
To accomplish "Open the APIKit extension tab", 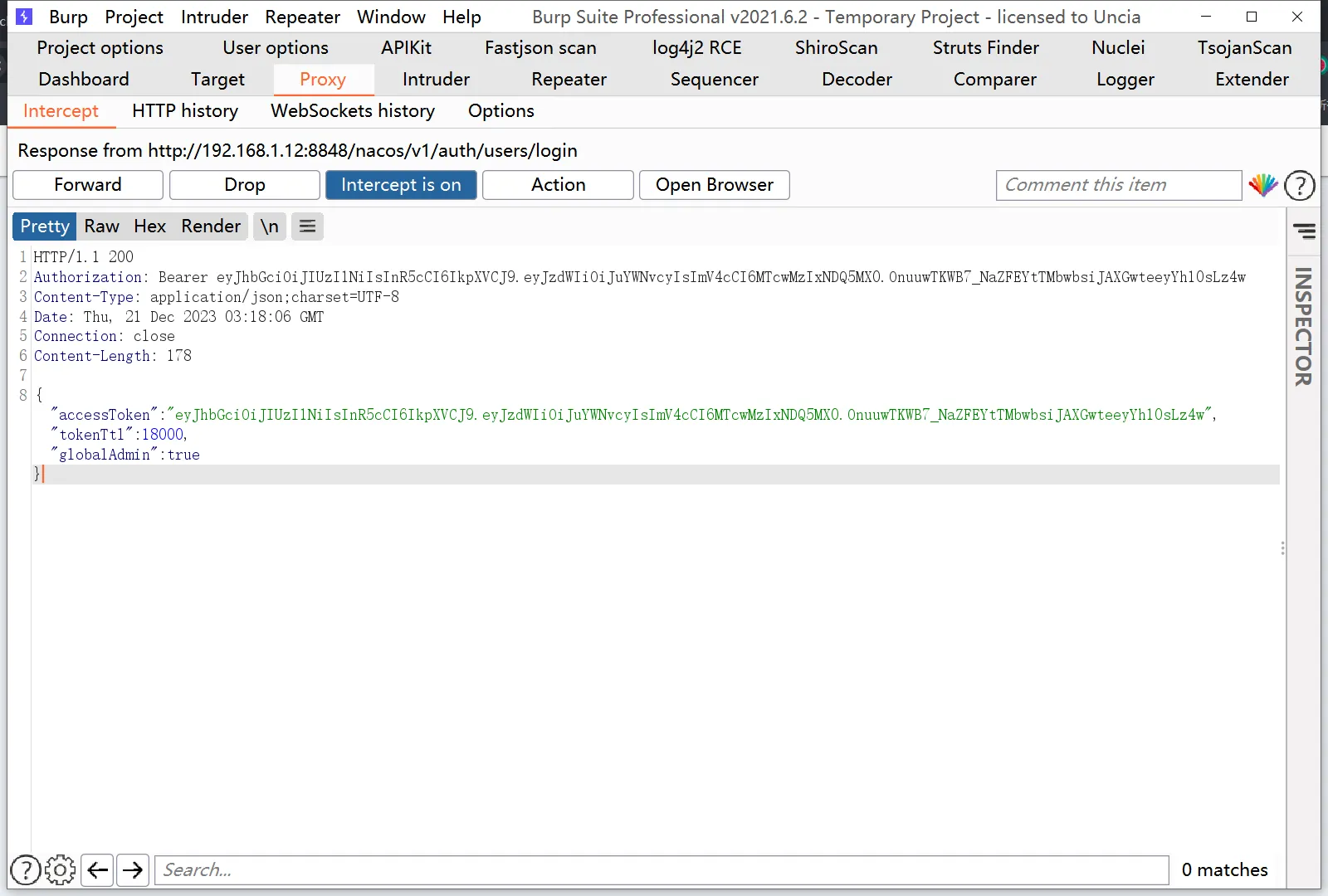I will (x=406, y=48).
